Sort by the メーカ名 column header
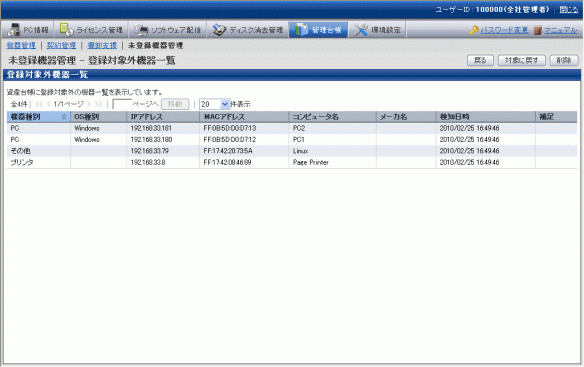The image size is (584, 367). (406, 117)
